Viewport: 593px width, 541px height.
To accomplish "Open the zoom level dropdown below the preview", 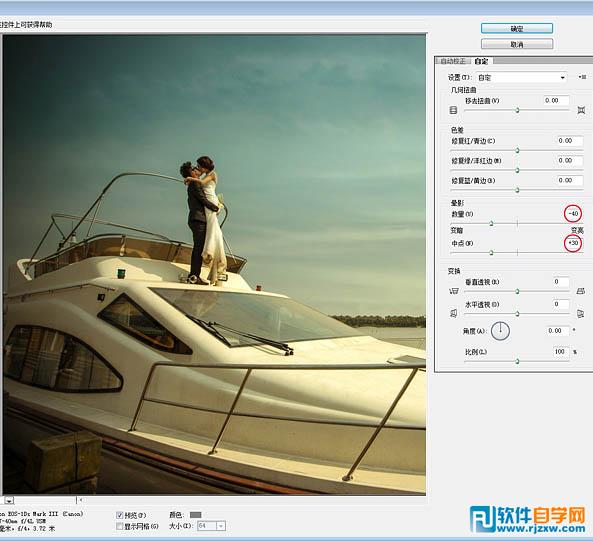I will tap(9, 500).
